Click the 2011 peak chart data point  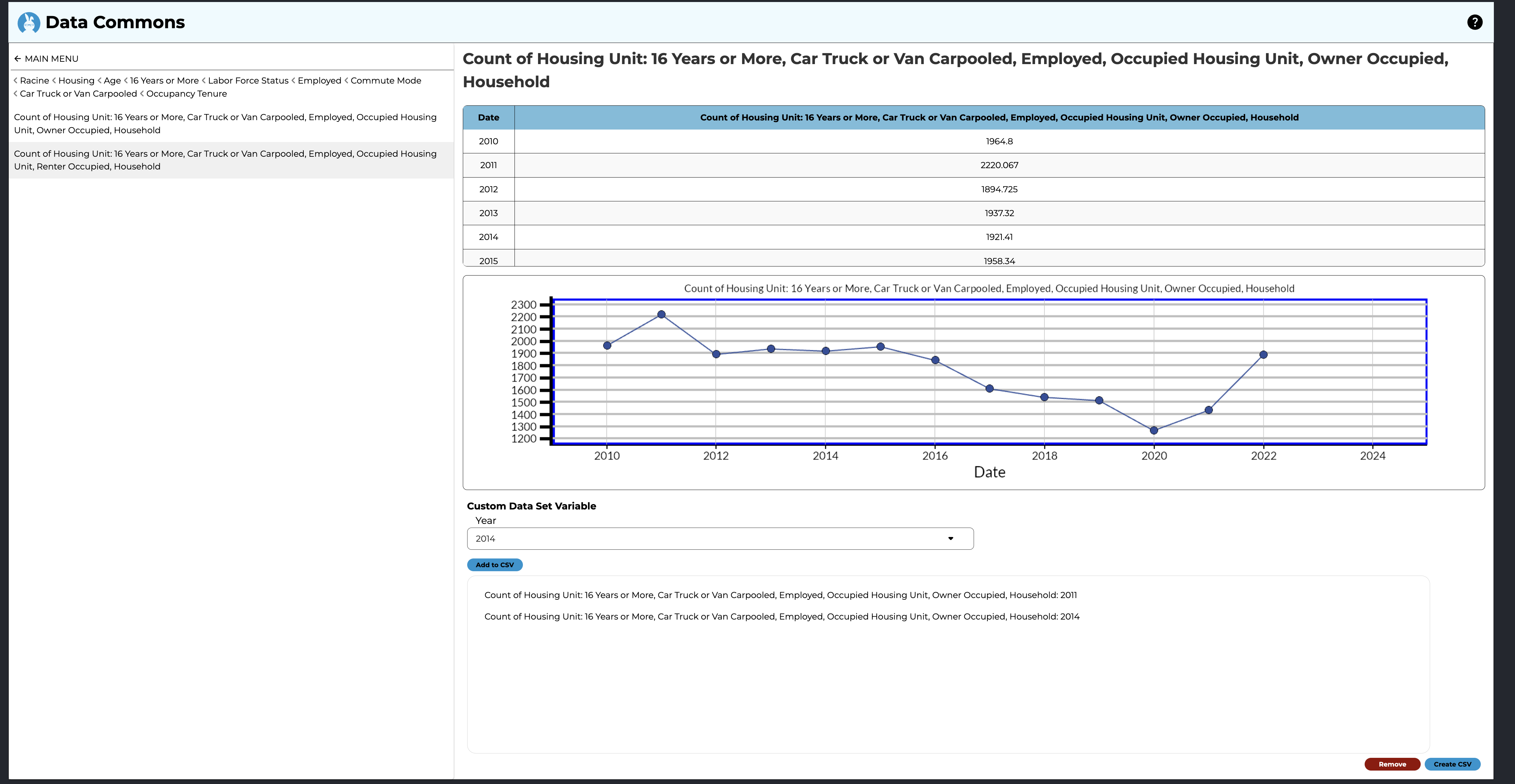point(661,315)
